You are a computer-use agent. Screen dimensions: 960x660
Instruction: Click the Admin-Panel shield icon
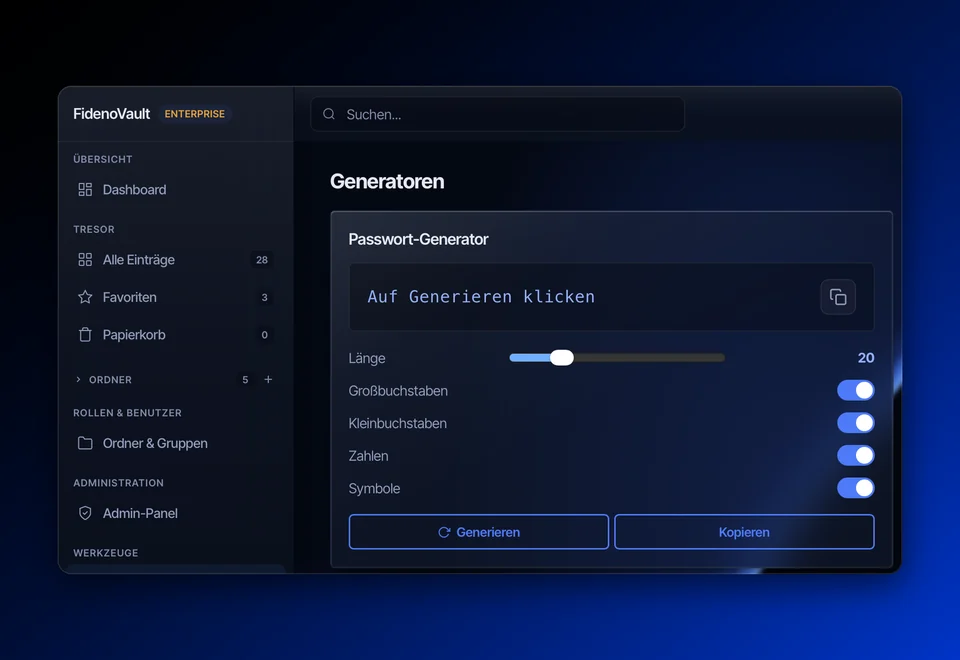[85, 513]
